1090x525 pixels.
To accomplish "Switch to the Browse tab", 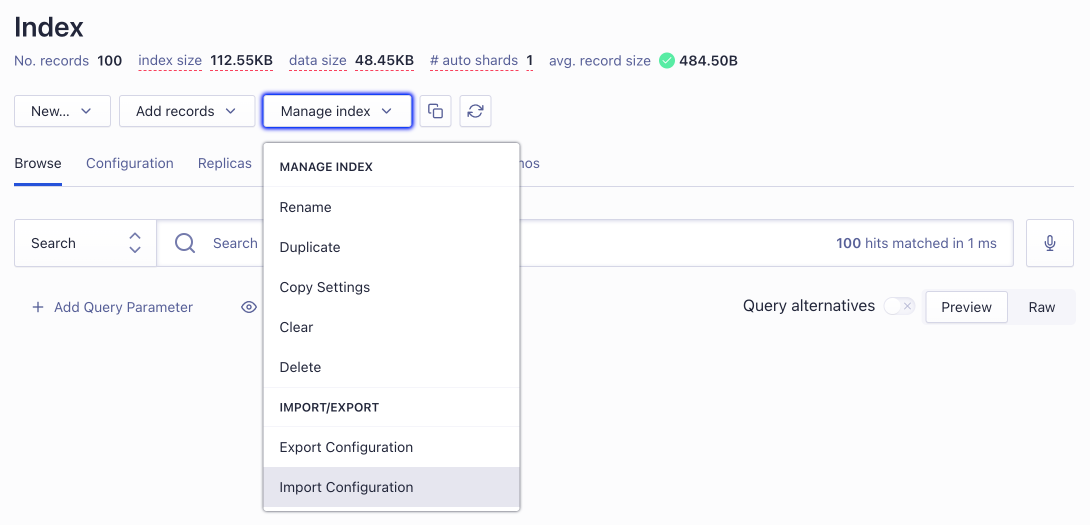I will pyautogui.click(x=38, y=163).
